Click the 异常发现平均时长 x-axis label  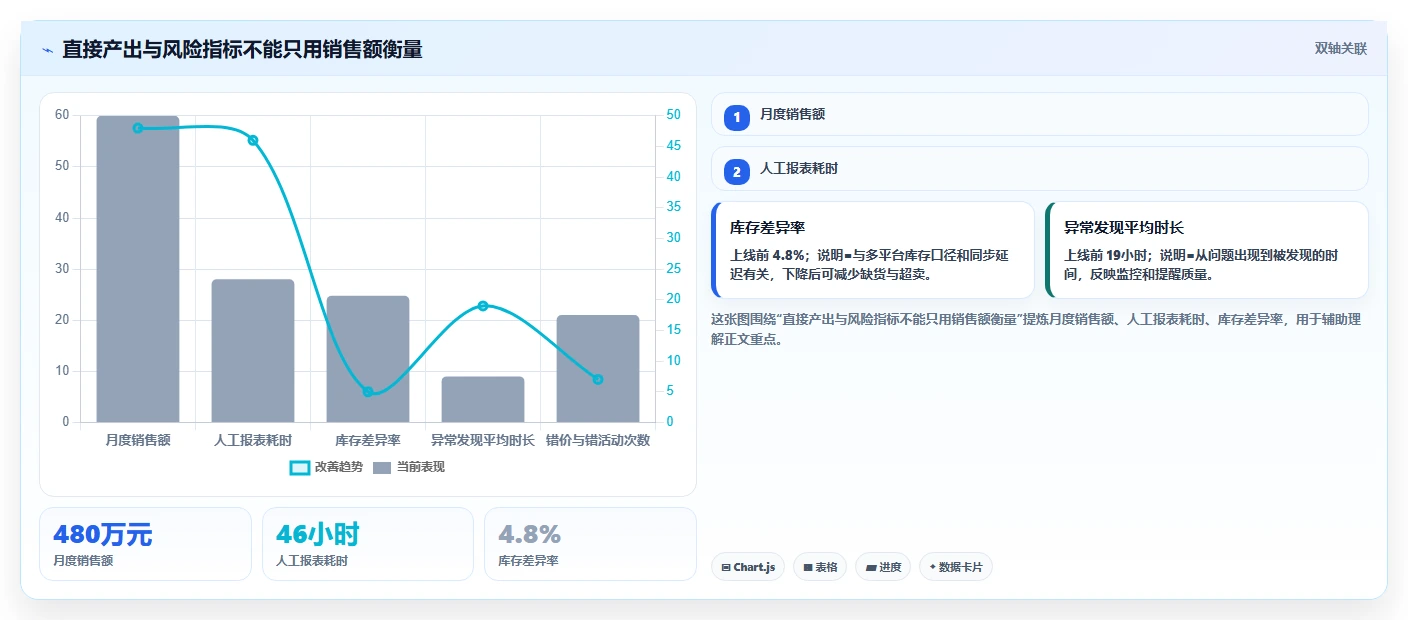pyautogui.click(x=483, y=440)
